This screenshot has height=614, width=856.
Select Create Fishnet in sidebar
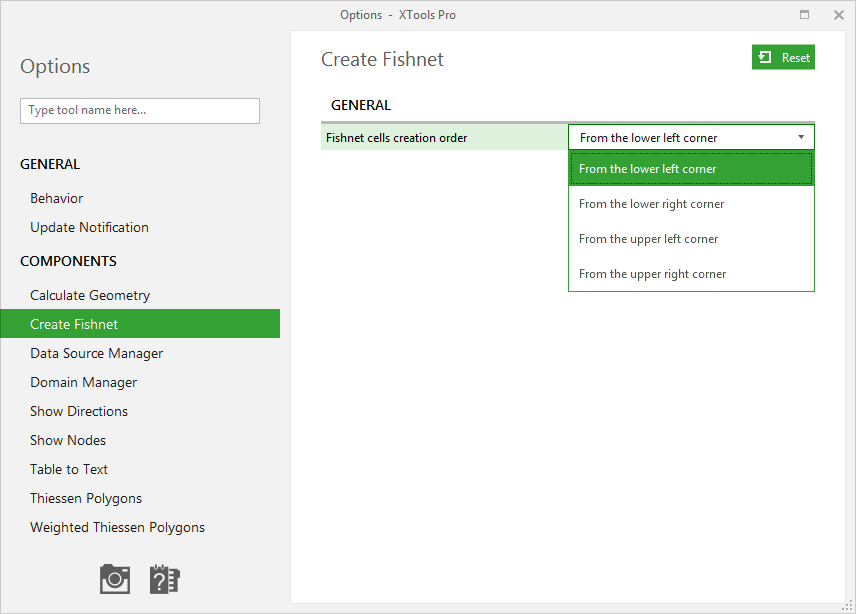click(x=140, y=324)
